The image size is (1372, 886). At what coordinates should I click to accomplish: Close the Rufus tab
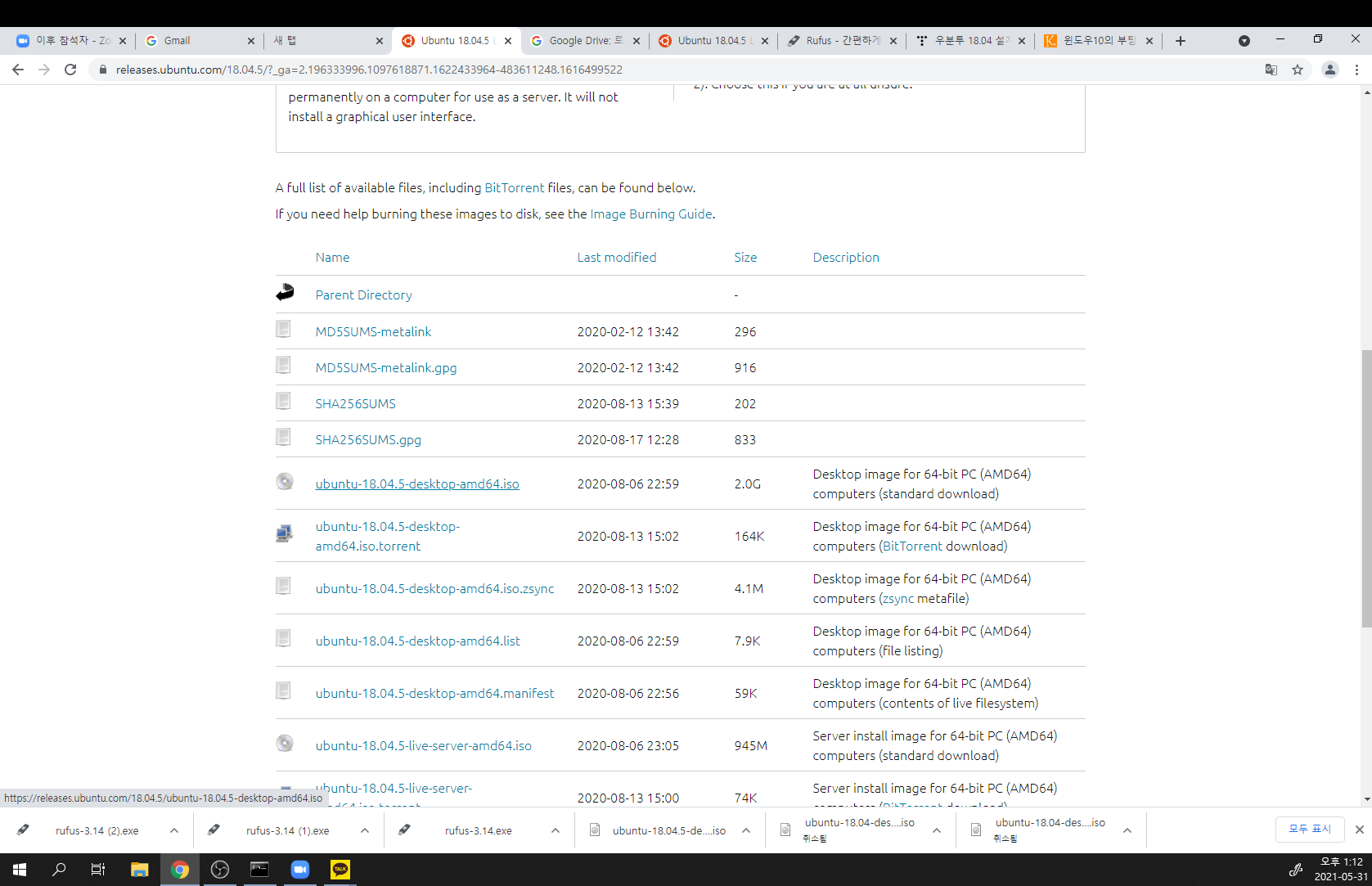click(x=893, y=41)
